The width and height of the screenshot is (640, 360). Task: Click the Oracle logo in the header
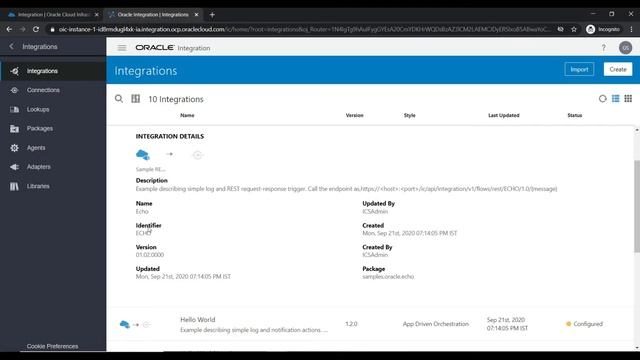(155, 48)
